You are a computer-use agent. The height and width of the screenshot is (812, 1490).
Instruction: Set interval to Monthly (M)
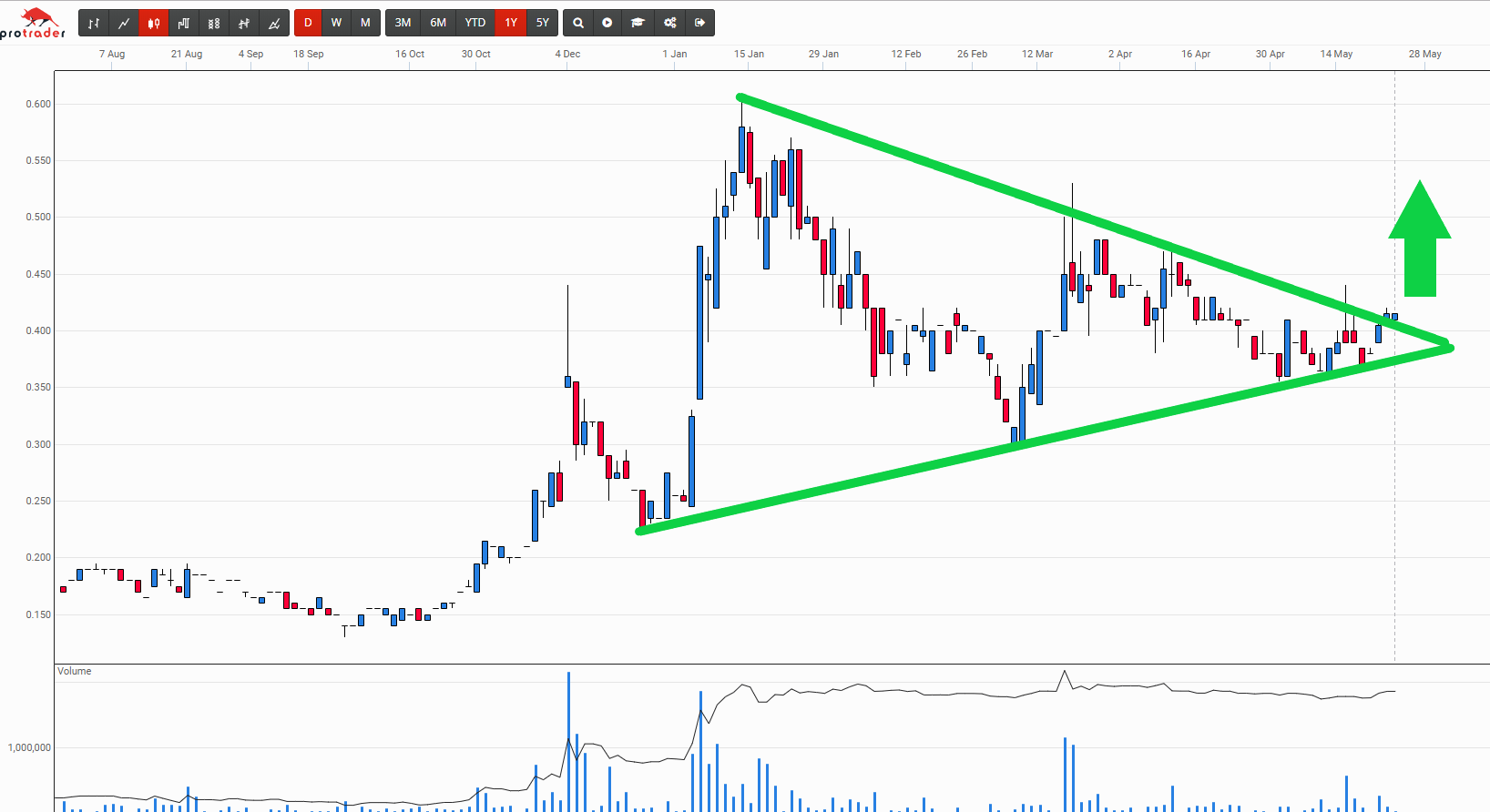(365, 23)
